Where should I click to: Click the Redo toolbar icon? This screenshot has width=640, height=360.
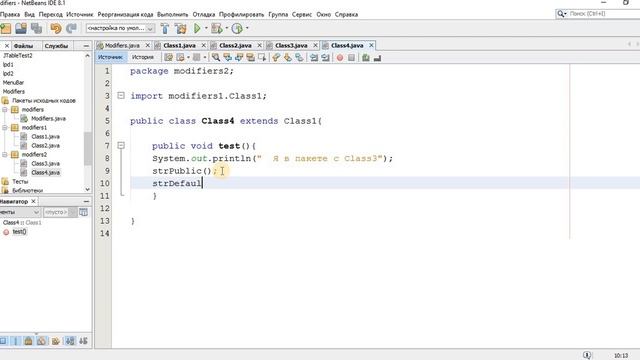click(71, 28)
